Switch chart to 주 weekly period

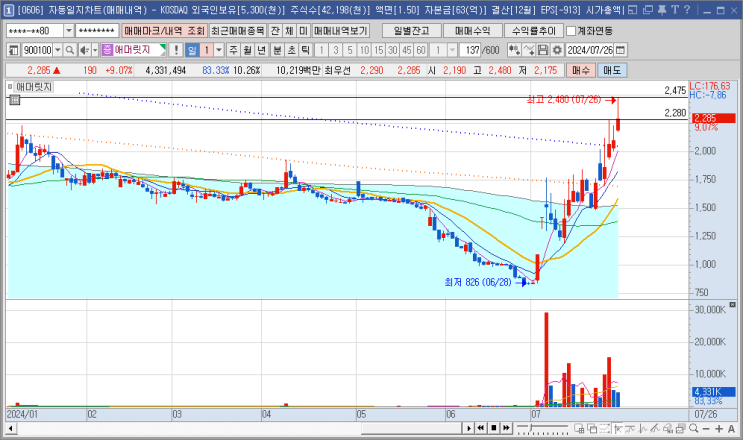click(234, 50)
